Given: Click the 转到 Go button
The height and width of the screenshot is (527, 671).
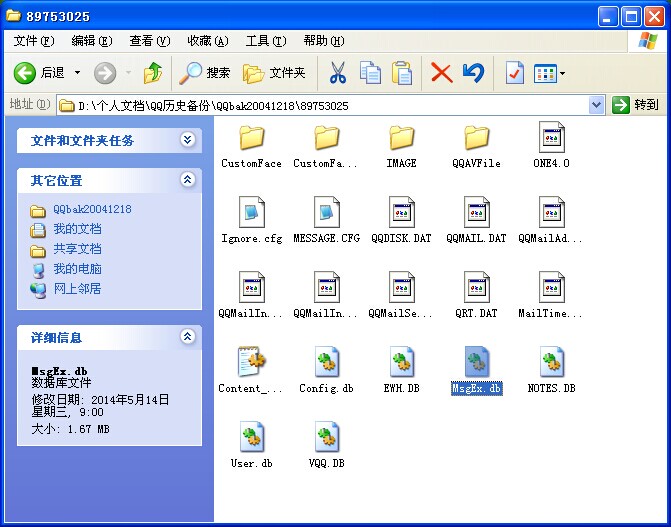Looking at the screenshot, I should point(635,105).
